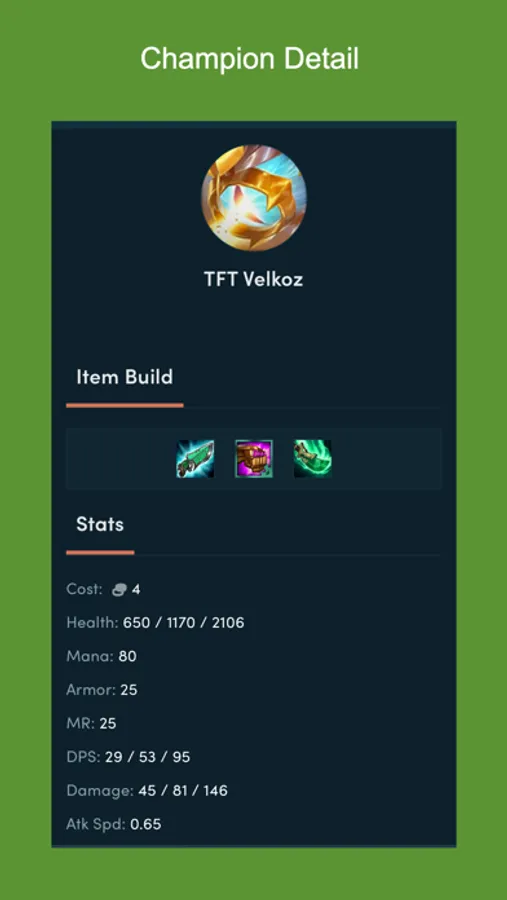The image size is (507, 900).
Task: Click the Mana value 80
Action: pyautogui.click(x=127, y=656)
